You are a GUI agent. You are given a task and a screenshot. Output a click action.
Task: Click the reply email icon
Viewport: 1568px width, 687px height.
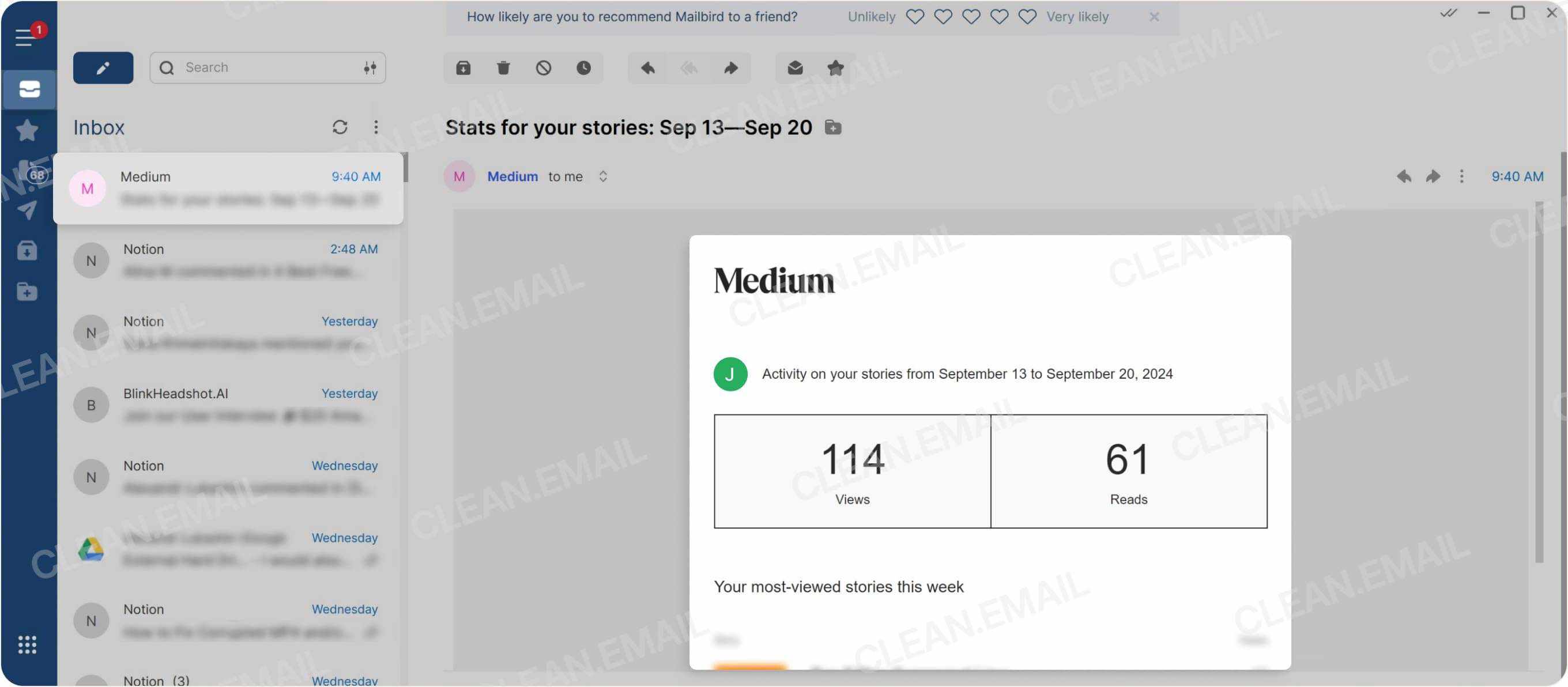tap(647, 67)
